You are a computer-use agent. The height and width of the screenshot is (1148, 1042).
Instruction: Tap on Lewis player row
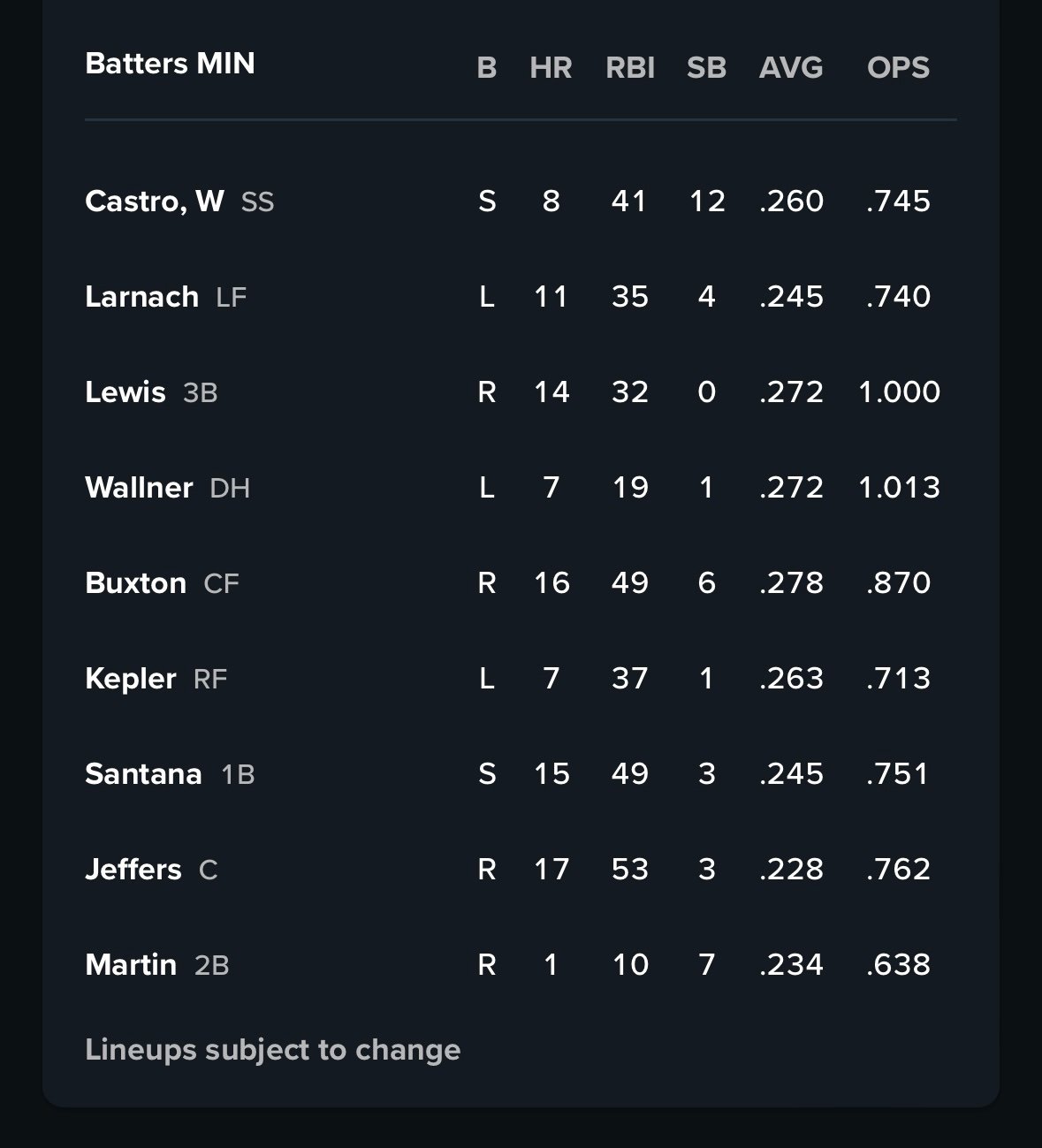(125, 392)
